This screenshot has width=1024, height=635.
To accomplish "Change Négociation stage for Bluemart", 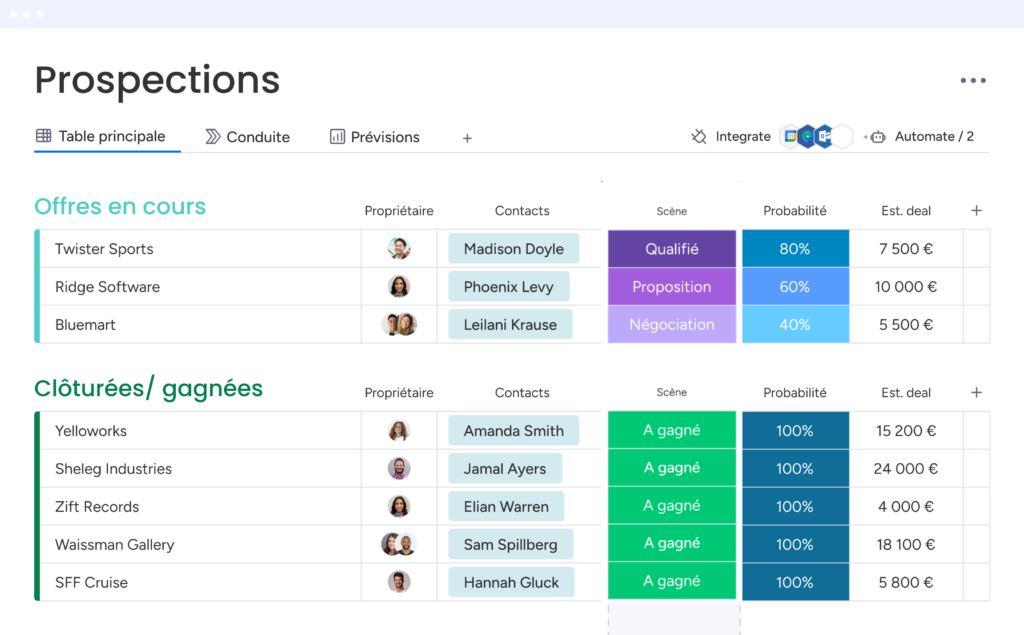I will point(671,324).
